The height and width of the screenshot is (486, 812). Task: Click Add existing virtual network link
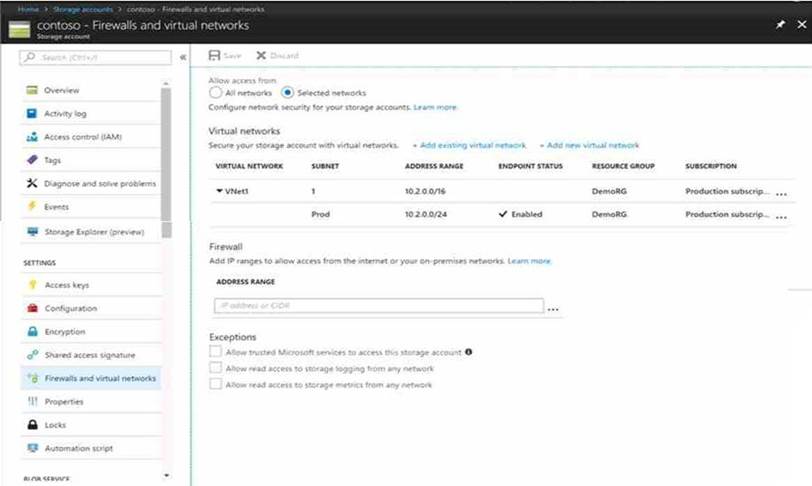tap(468, 146)
